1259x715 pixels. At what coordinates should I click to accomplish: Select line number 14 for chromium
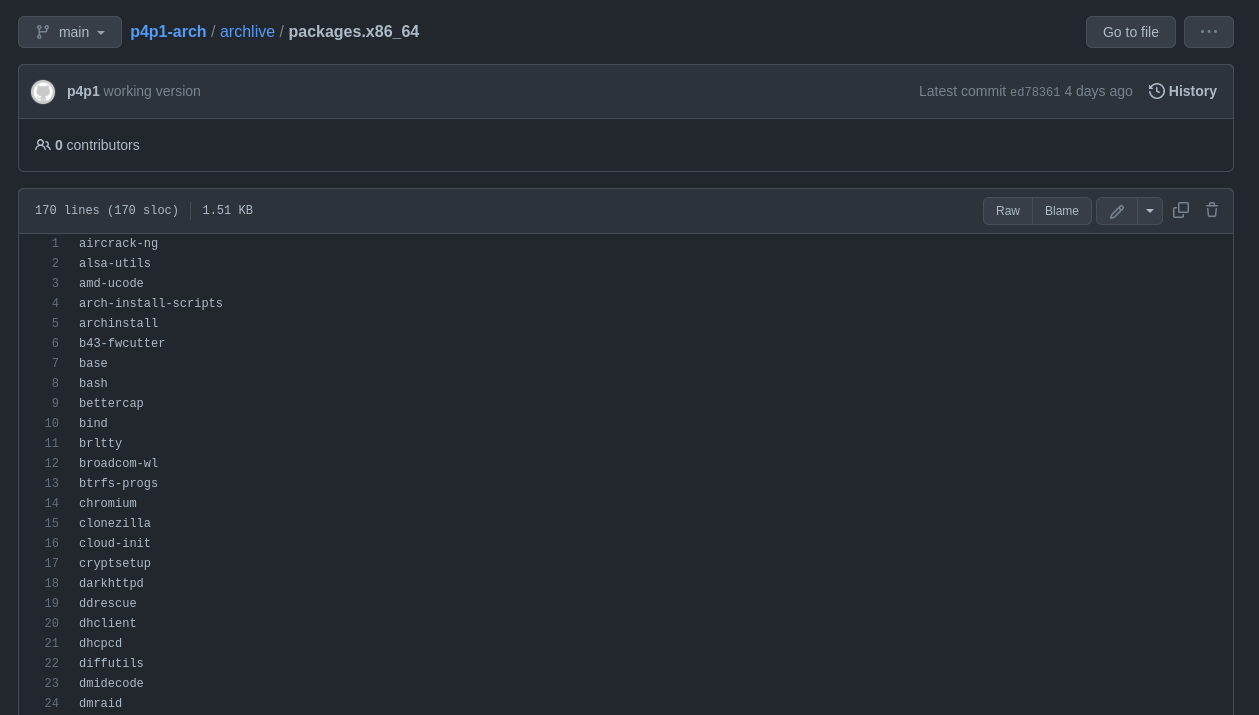click(52, 504)
